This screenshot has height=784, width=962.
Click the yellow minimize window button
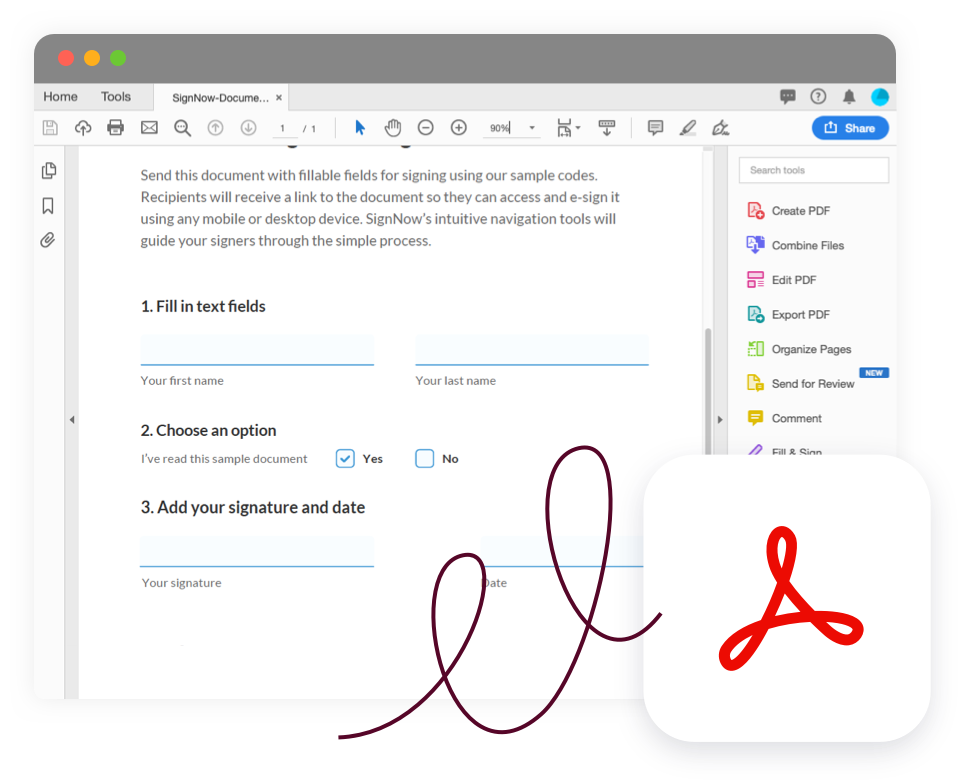coord(92,58)
